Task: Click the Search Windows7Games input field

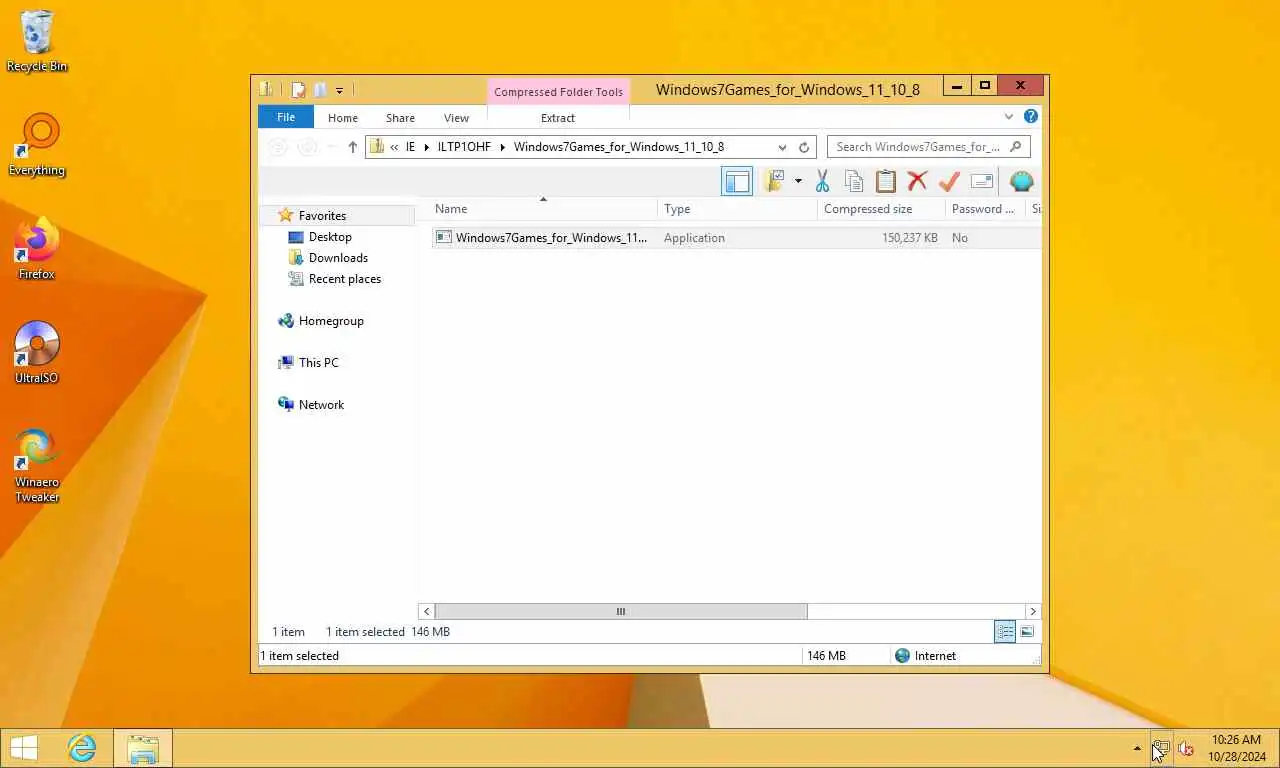Action: tap(918, 147)
